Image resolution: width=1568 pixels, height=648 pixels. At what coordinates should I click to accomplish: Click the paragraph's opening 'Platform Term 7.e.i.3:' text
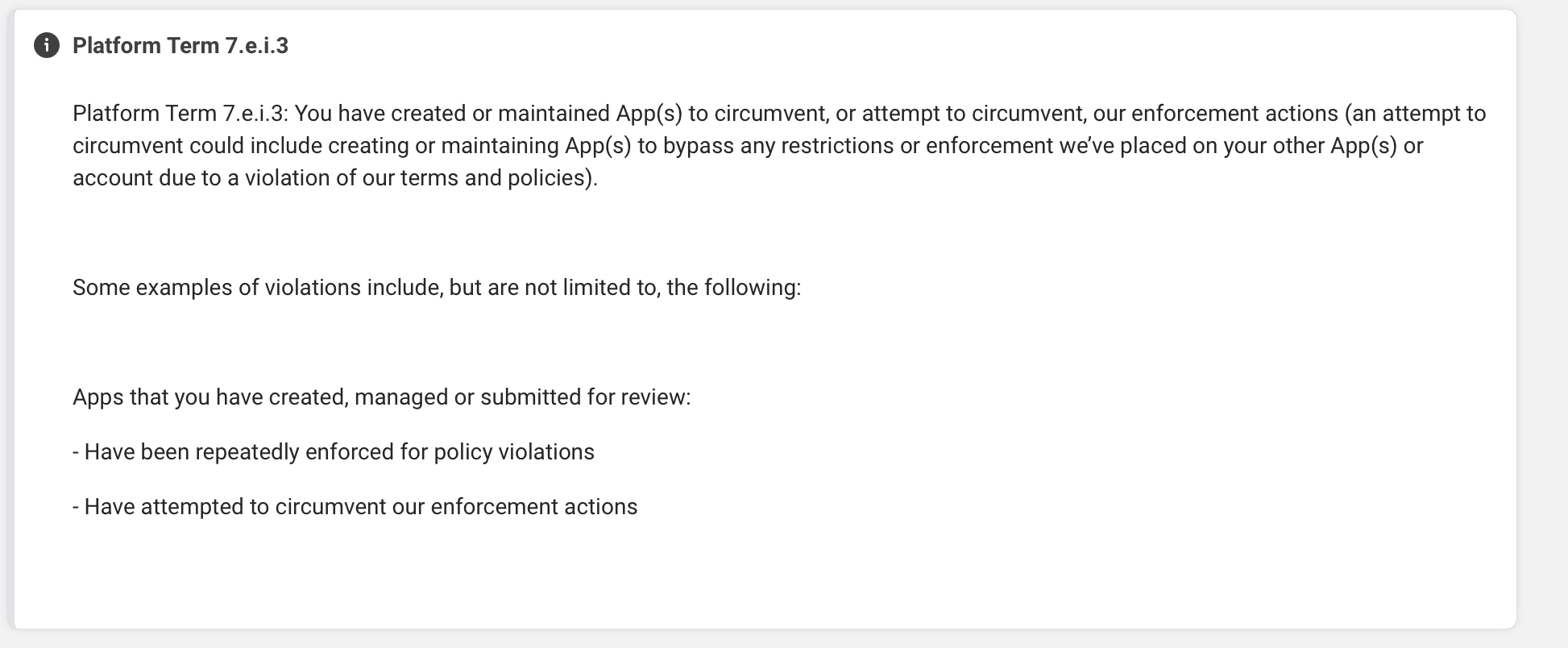coord(180,114)
